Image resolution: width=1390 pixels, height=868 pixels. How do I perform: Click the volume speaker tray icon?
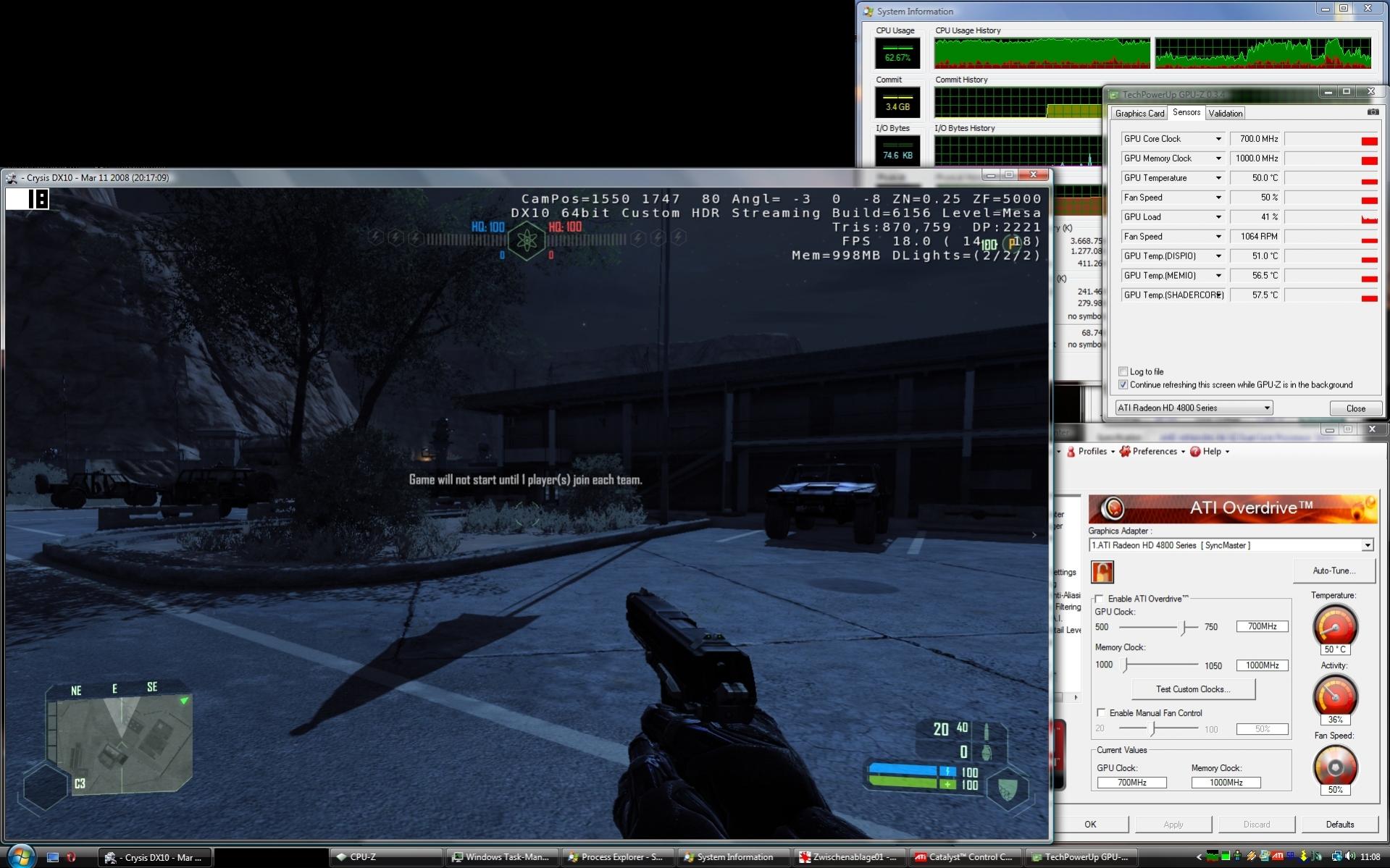point(1350,856)
